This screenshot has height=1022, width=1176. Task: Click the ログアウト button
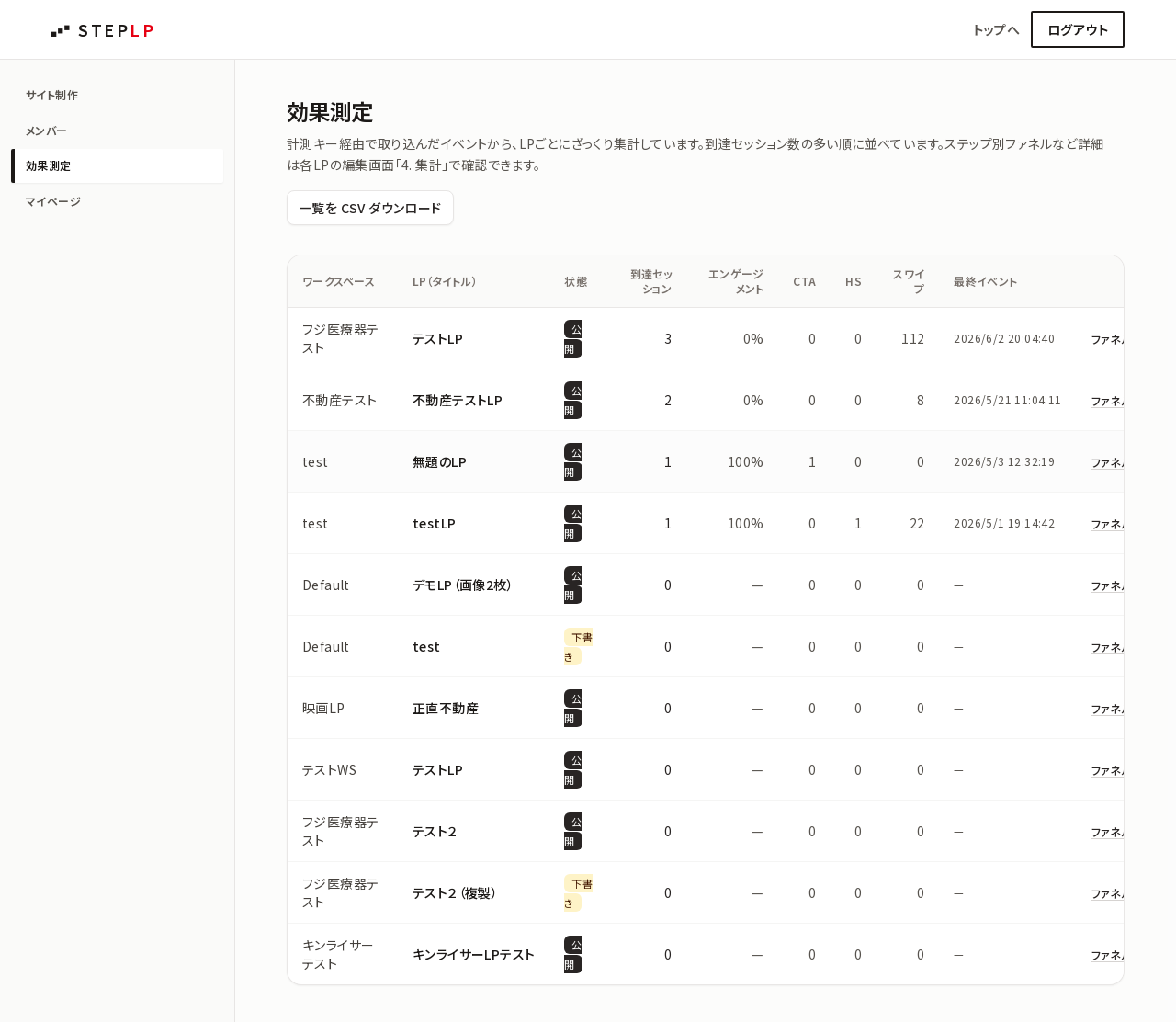[1077, 29]
